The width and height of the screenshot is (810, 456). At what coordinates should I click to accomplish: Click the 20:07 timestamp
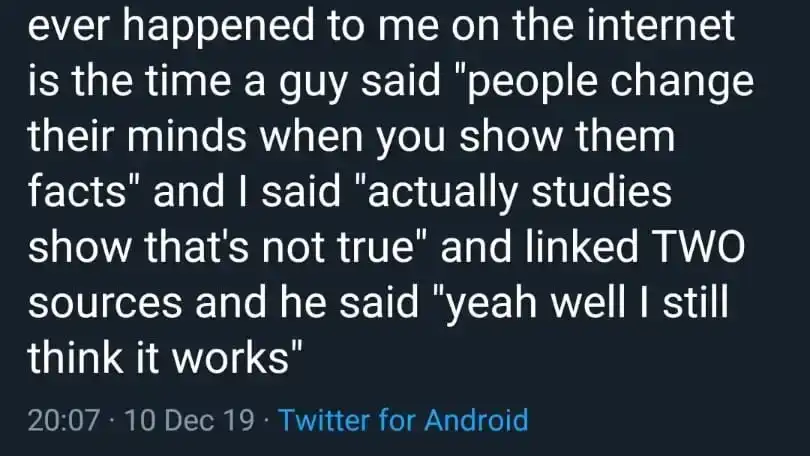(63, 420)
